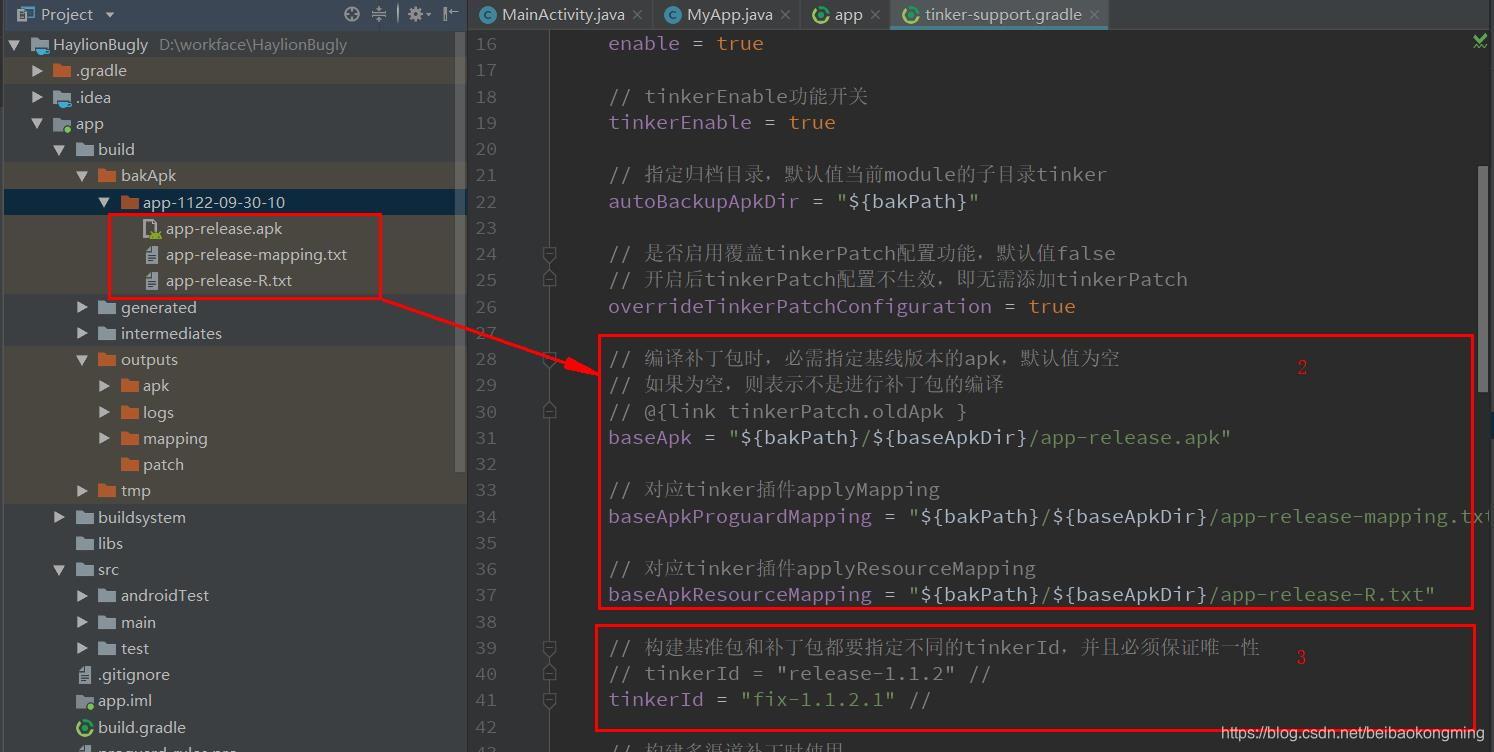The image size is (1494, 752).
Task: Click the build.gradle Gradle file icon
Action: pyautogui.click(x=85, y=728)
